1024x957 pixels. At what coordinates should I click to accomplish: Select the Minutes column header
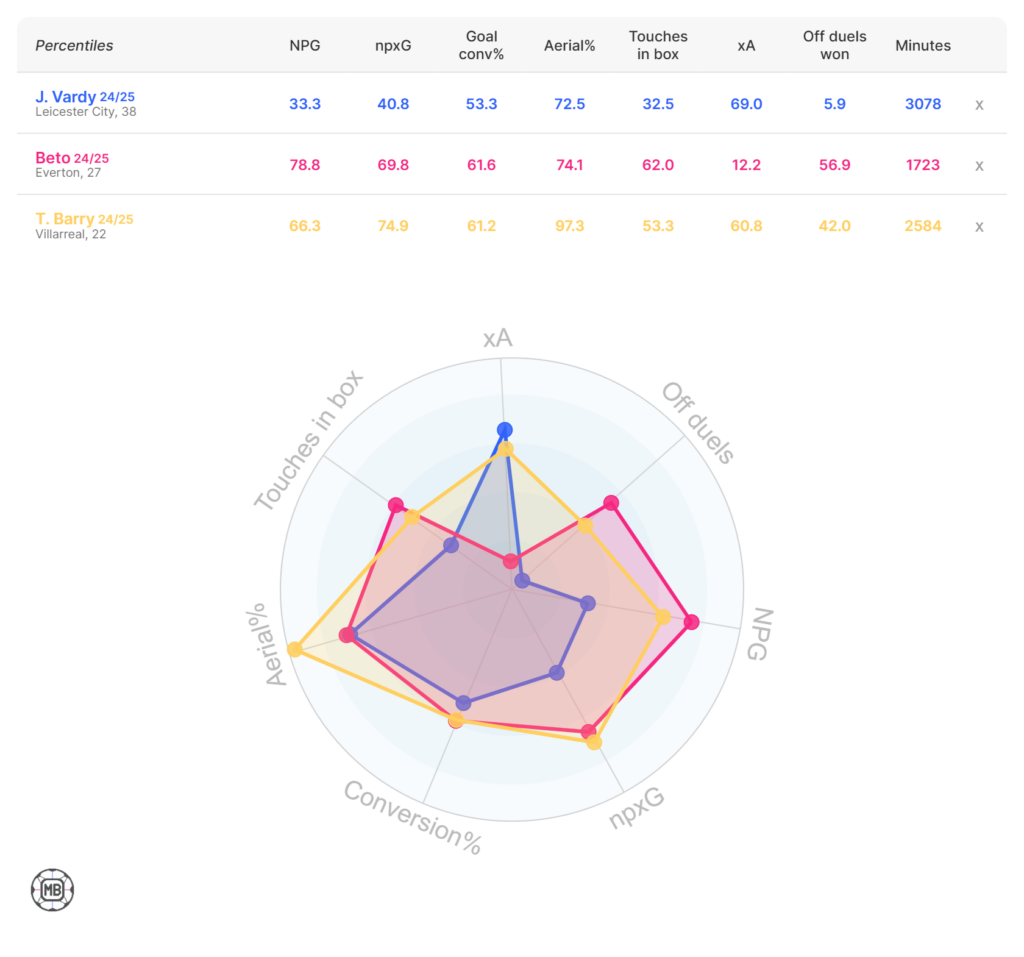pos(923,45)
